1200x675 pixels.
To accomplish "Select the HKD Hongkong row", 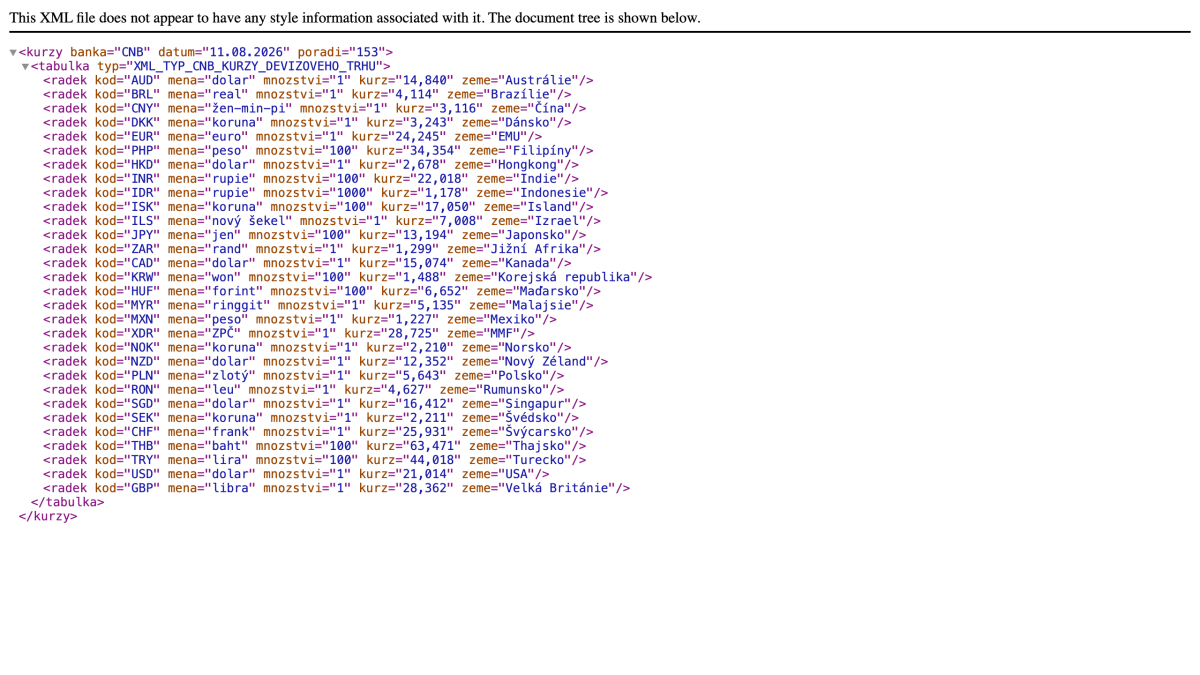I will click(311, 164).
